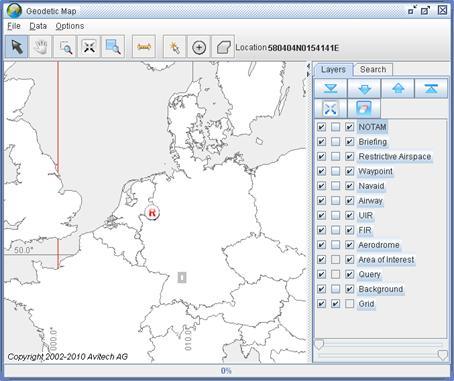Move selected layer up one step
This screenshot has height=381, width=454.
(x=398, y=88)
